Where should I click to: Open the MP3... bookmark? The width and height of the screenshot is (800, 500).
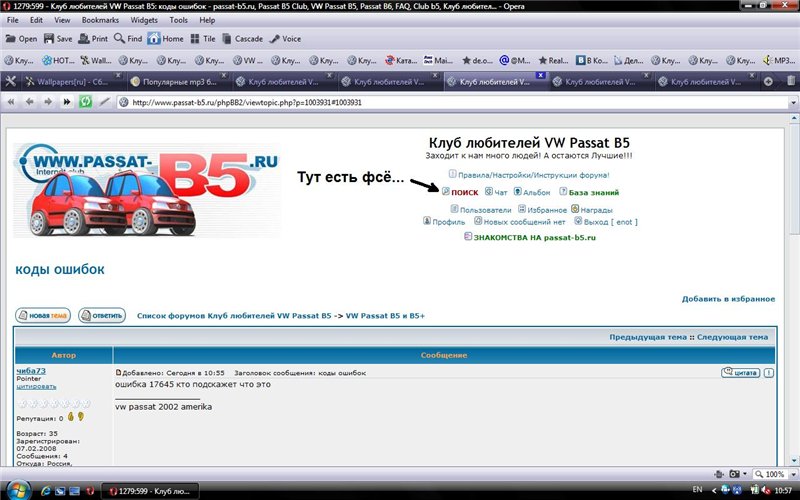(x=779, y=60)
